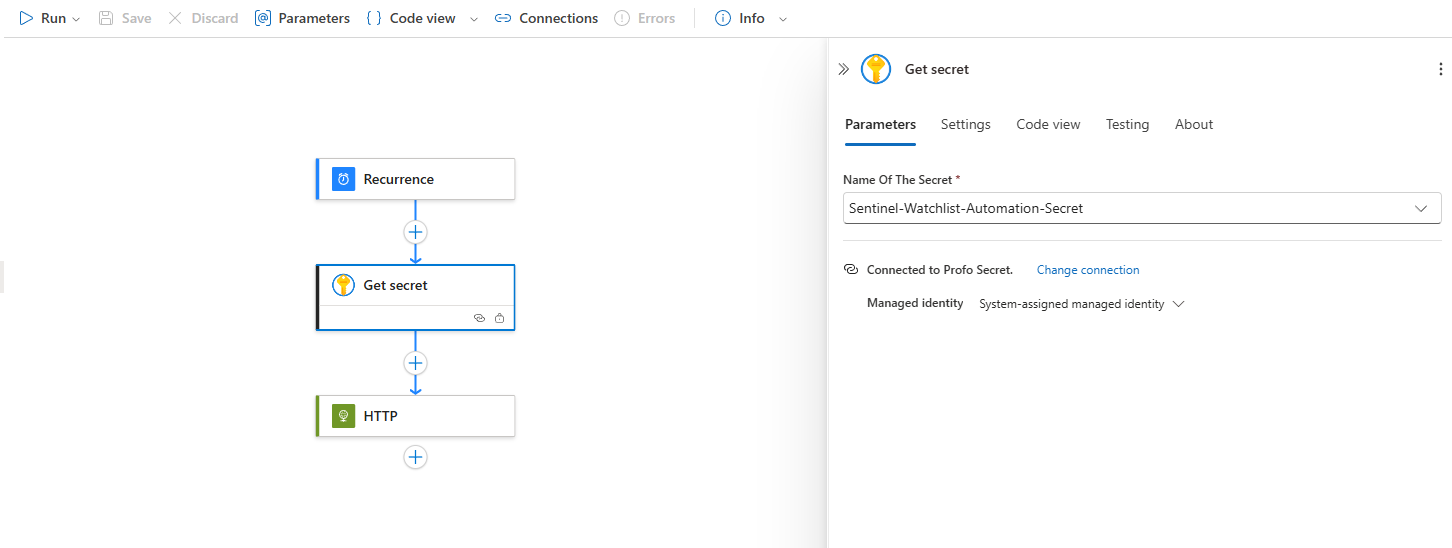Click the Change connection link
Screen dimensions: 1452x548
[x=1087, y=270]
